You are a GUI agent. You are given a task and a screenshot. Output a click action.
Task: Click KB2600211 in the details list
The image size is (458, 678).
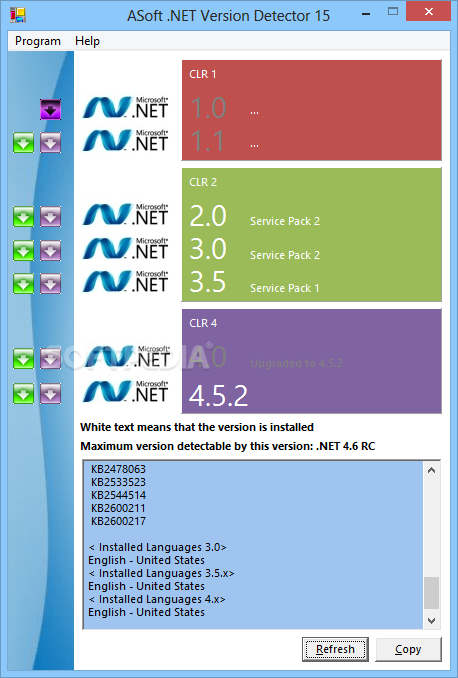(x=118, y=508)
